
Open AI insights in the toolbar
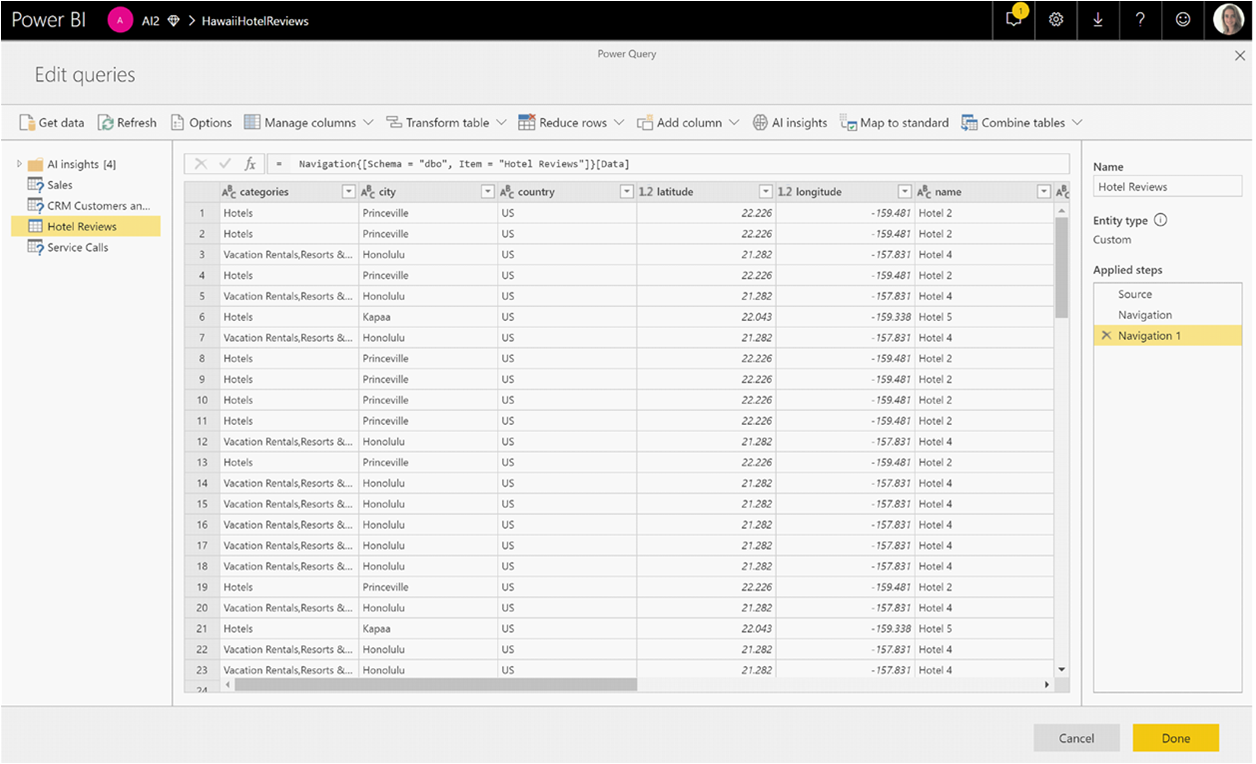pos(790,123)
